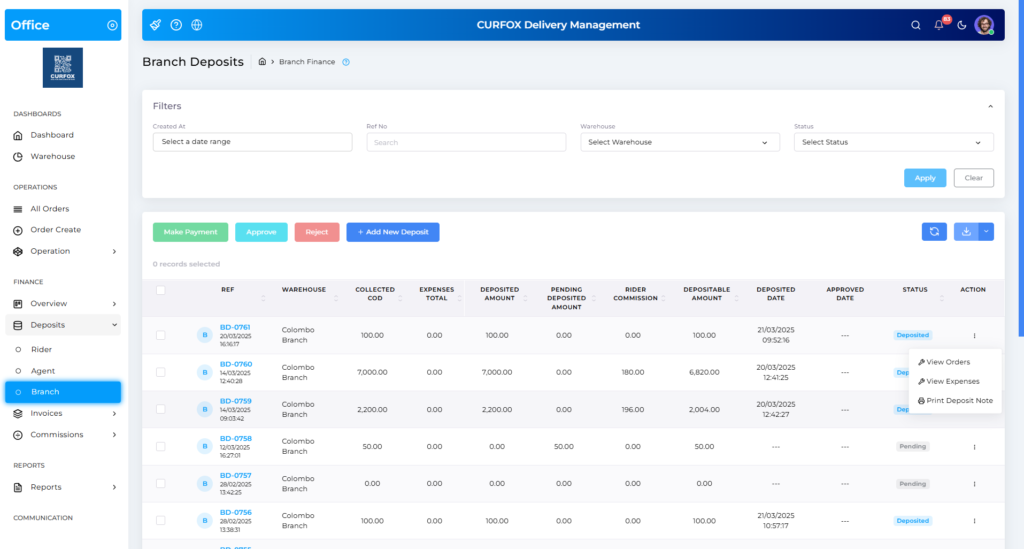Select the Rider radio item under Deposits
This screenshot has width=1024, height=549.
coord(18,350)
